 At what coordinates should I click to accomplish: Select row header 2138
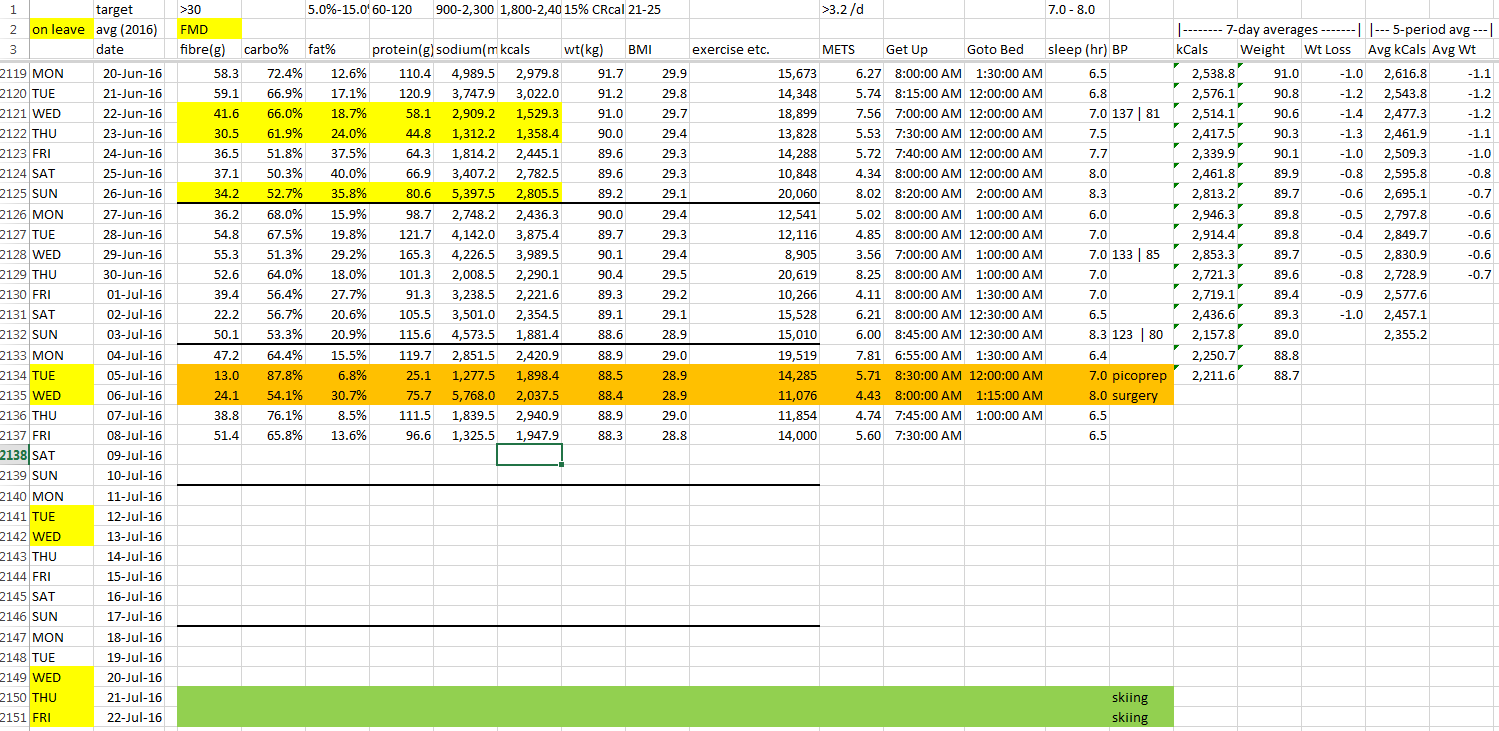[x=15, y=455]
